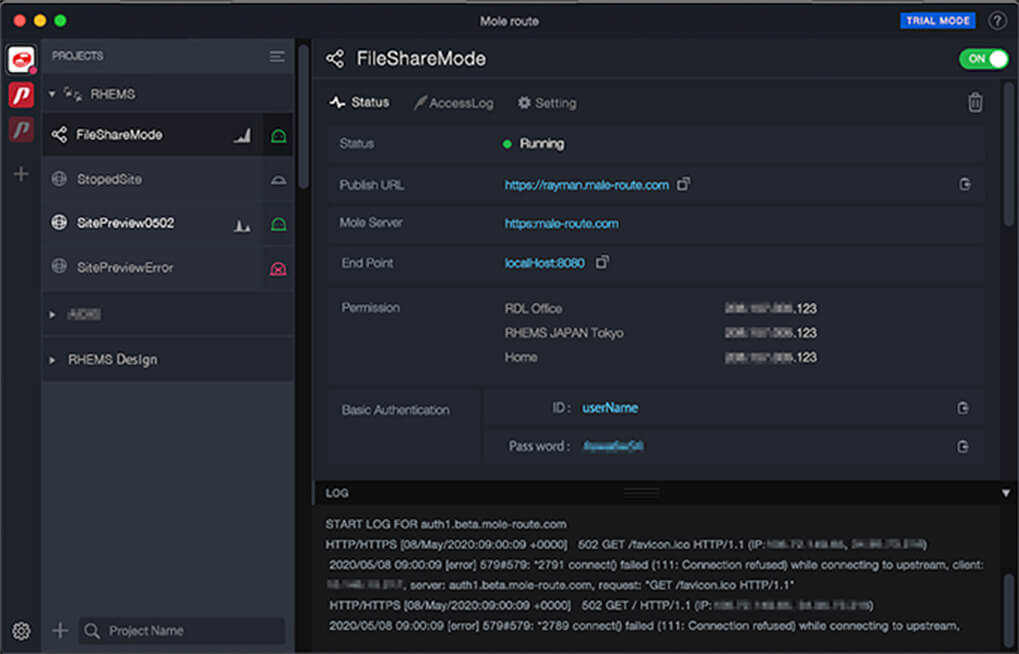Add a new workspace with sidebar plus
This screenshot has height=654, width=1019.
[x=21, y=174]
